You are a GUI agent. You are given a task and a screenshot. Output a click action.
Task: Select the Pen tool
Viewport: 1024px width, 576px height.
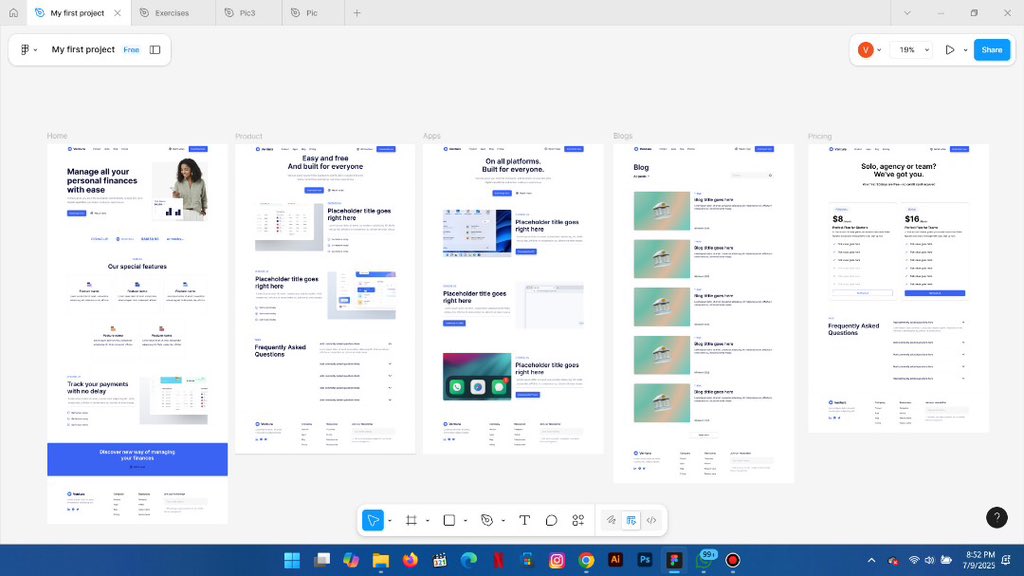tap(488, 520)
